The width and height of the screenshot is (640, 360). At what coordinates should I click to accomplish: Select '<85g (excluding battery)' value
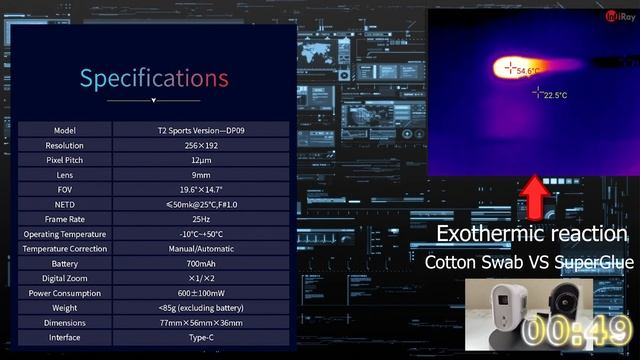[201, 308]
